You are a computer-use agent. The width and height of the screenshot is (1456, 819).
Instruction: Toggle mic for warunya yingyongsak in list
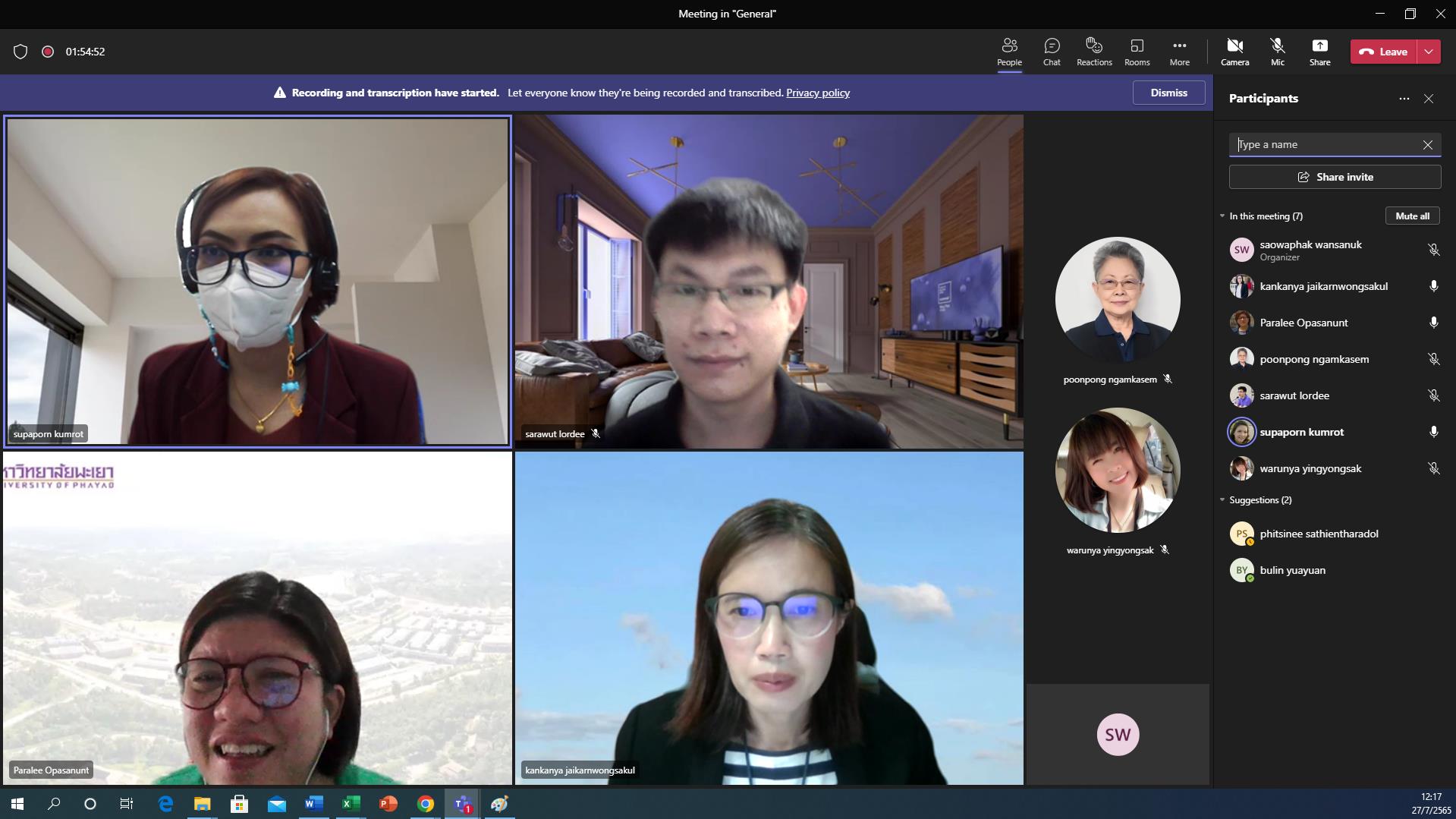click(x=1433, y=468)
